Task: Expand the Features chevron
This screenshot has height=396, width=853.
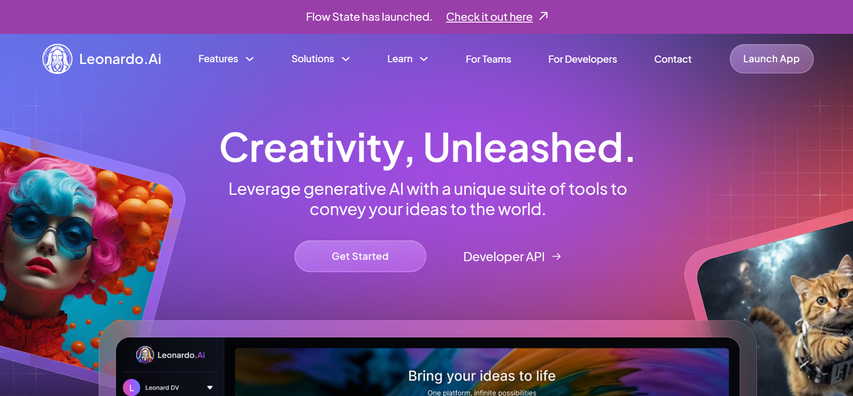Action: (250, 59)
